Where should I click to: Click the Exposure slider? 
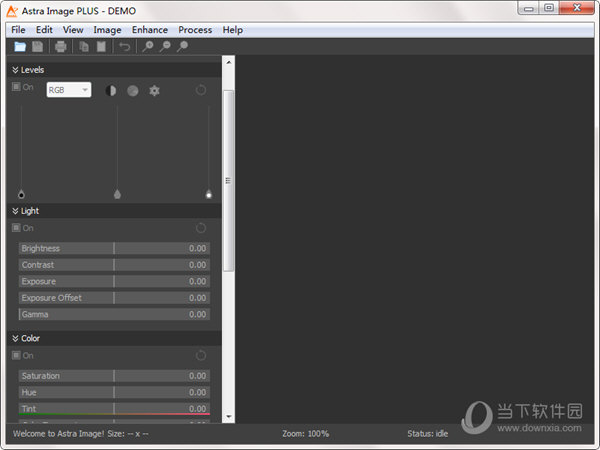point(114,281)
